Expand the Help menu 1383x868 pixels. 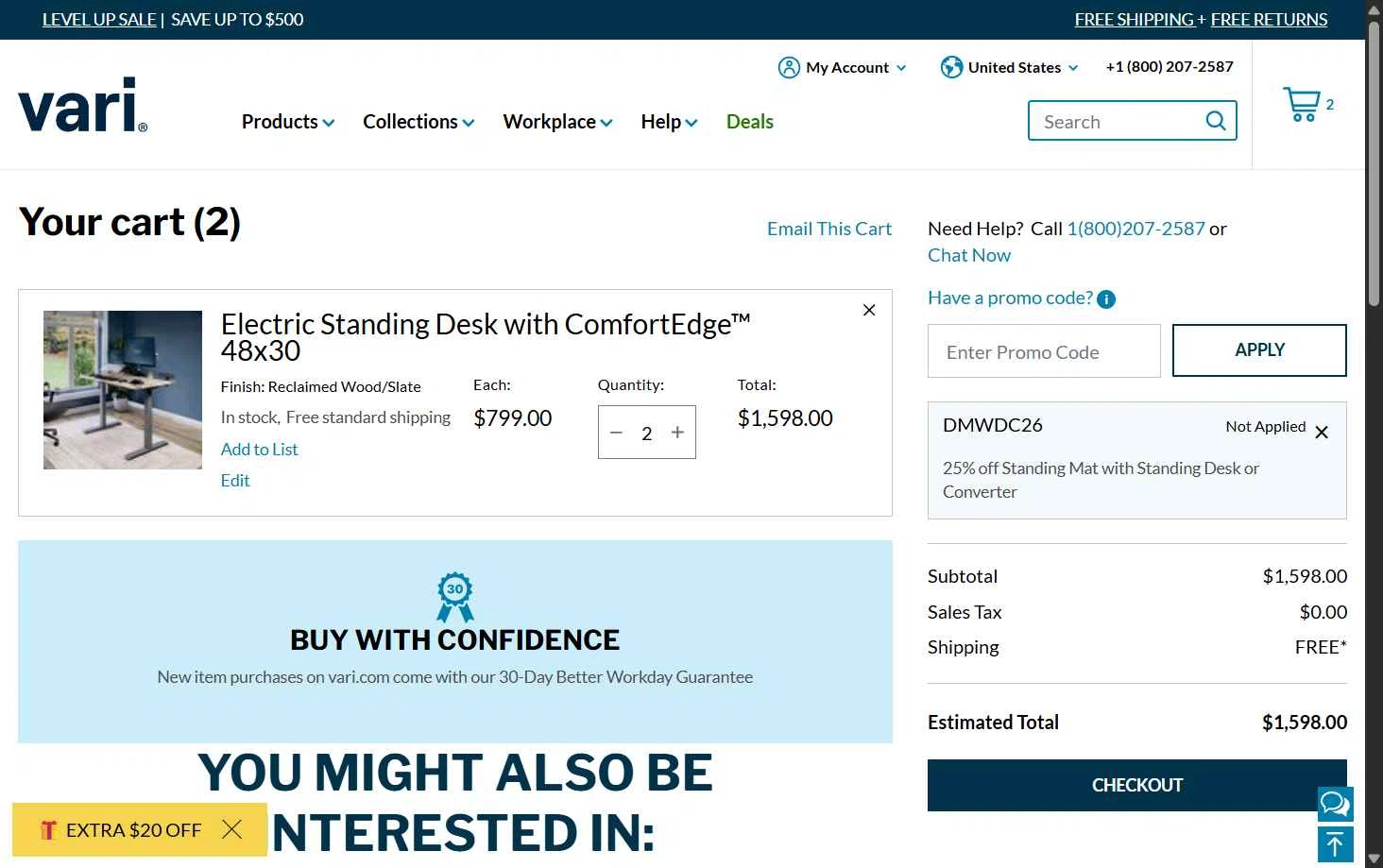669,122
